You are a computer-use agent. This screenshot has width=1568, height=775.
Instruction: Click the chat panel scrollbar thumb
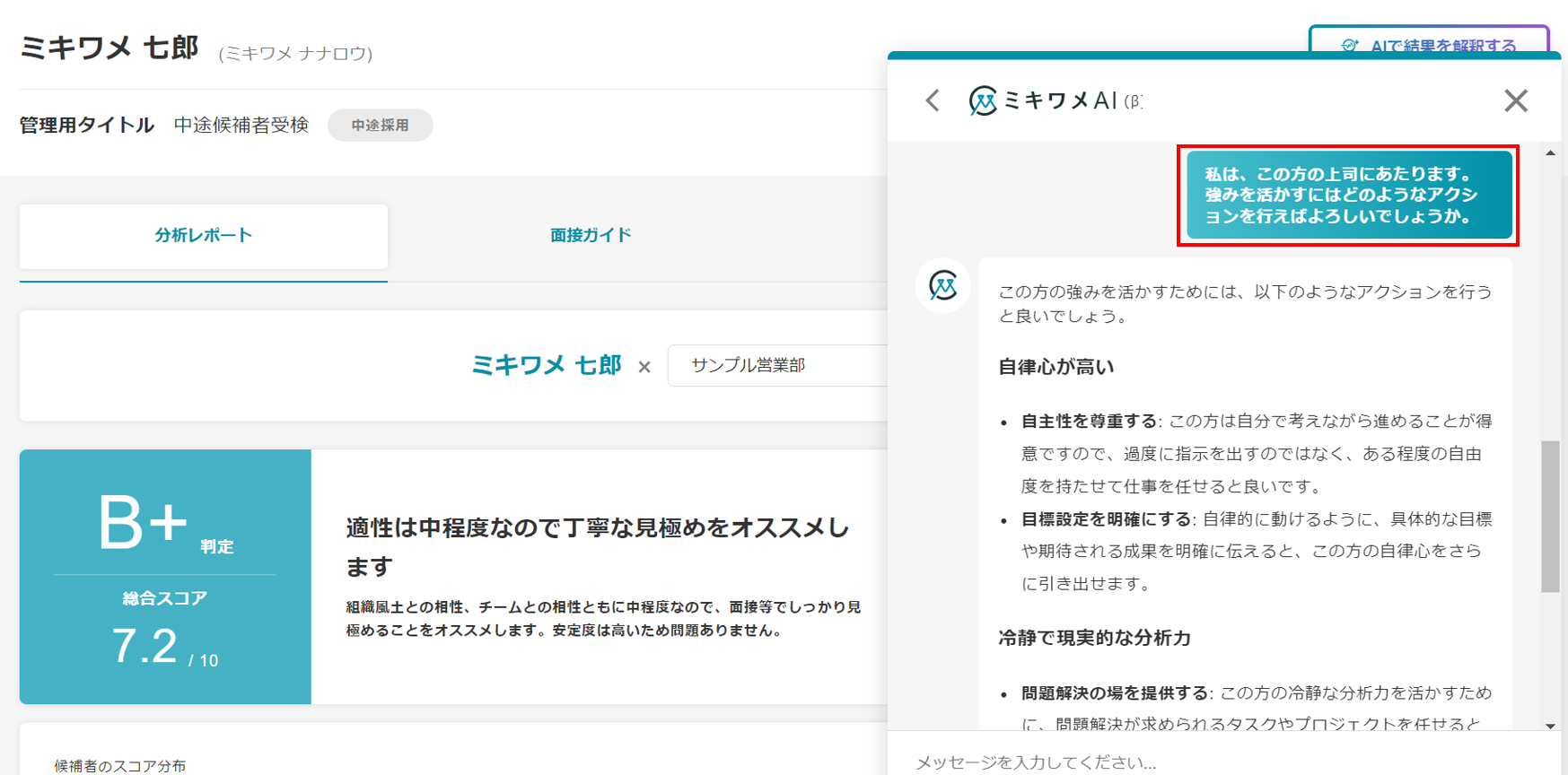tap(1550, 516)
